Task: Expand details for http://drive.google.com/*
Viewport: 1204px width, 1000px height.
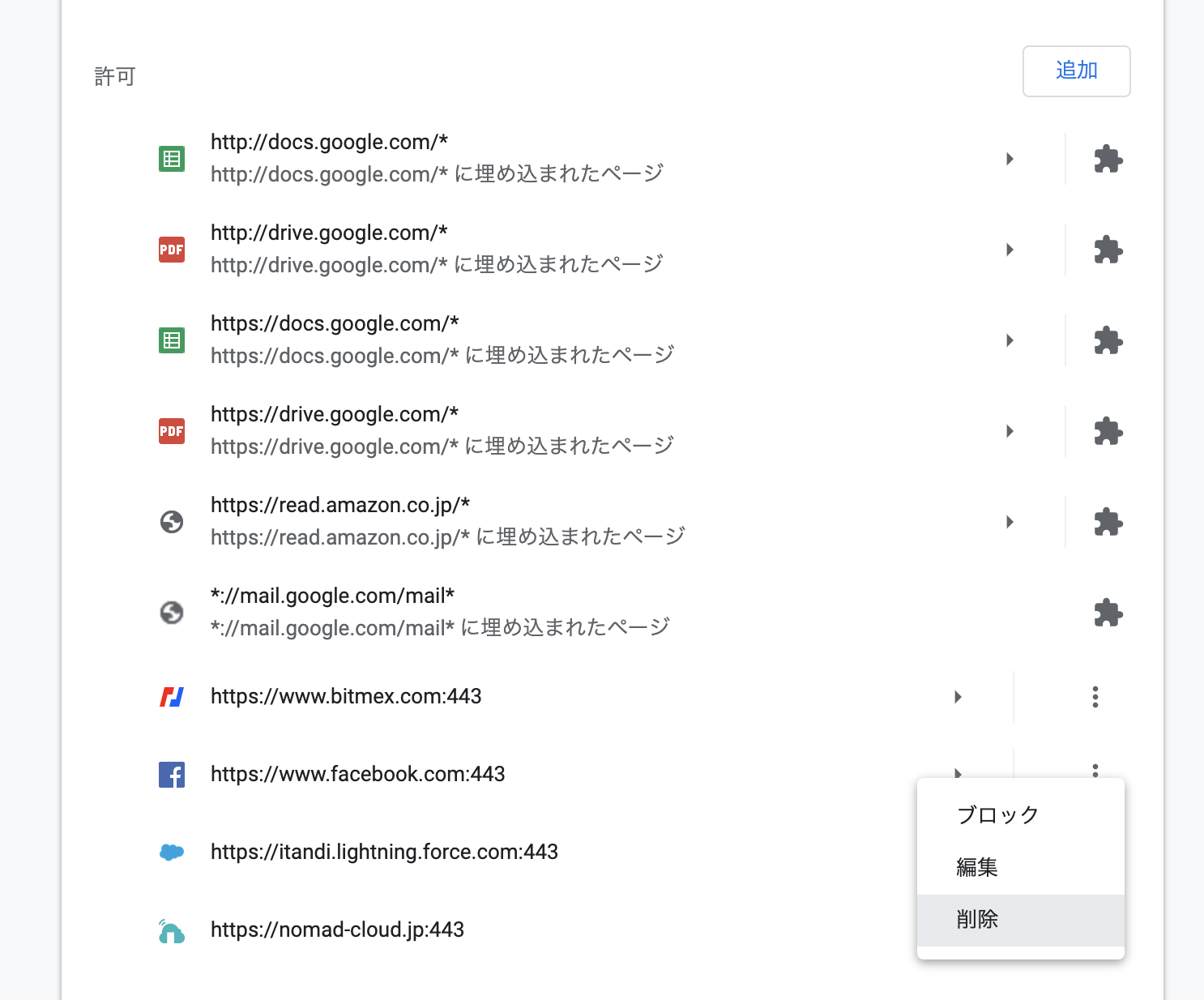Action: click(x=1010, y=250)
